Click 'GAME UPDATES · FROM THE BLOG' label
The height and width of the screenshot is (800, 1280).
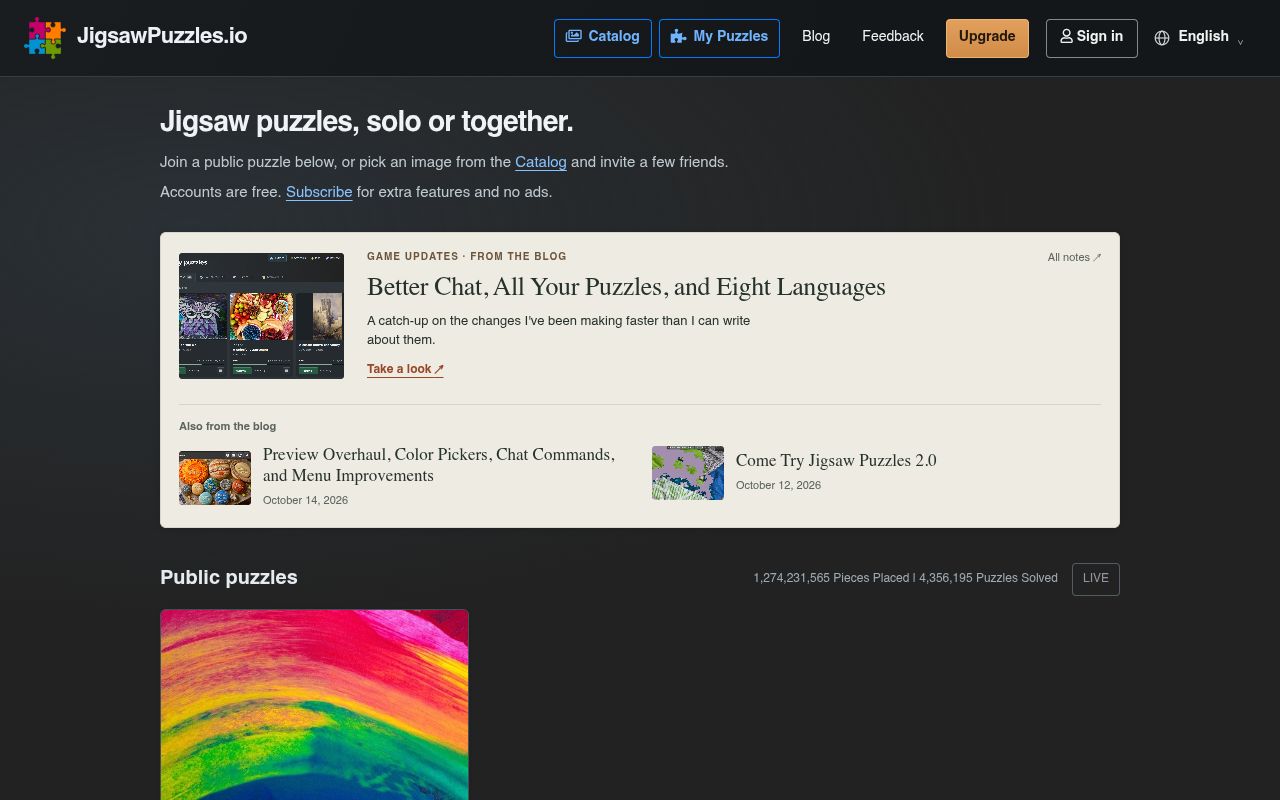click(467, 257)
